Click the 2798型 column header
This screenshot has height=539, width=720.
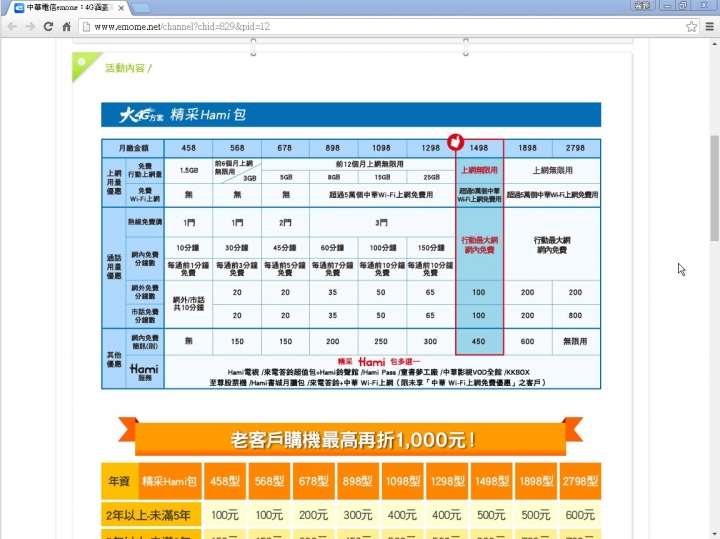point(580,481)
